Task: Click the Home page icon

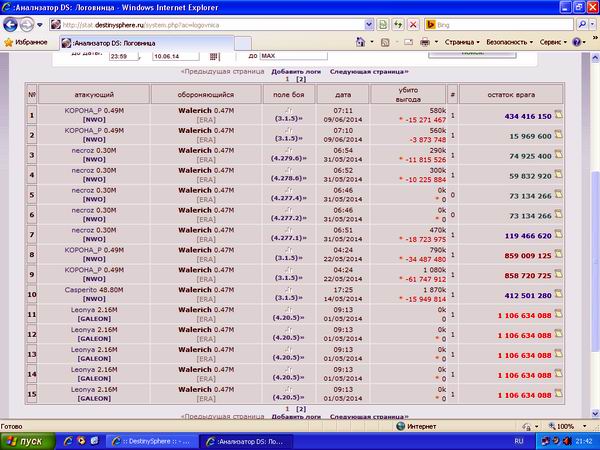Action: tap(360, 42)
